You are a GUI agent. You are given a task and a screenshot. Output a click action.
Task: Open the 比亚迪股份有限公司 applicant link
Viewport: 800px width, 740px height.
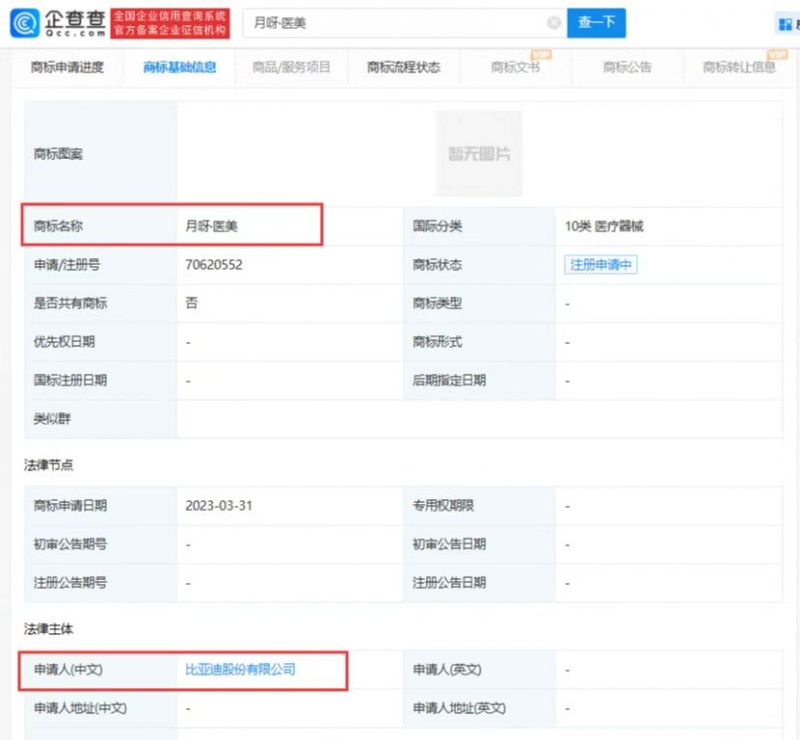[x=240, y=669]
